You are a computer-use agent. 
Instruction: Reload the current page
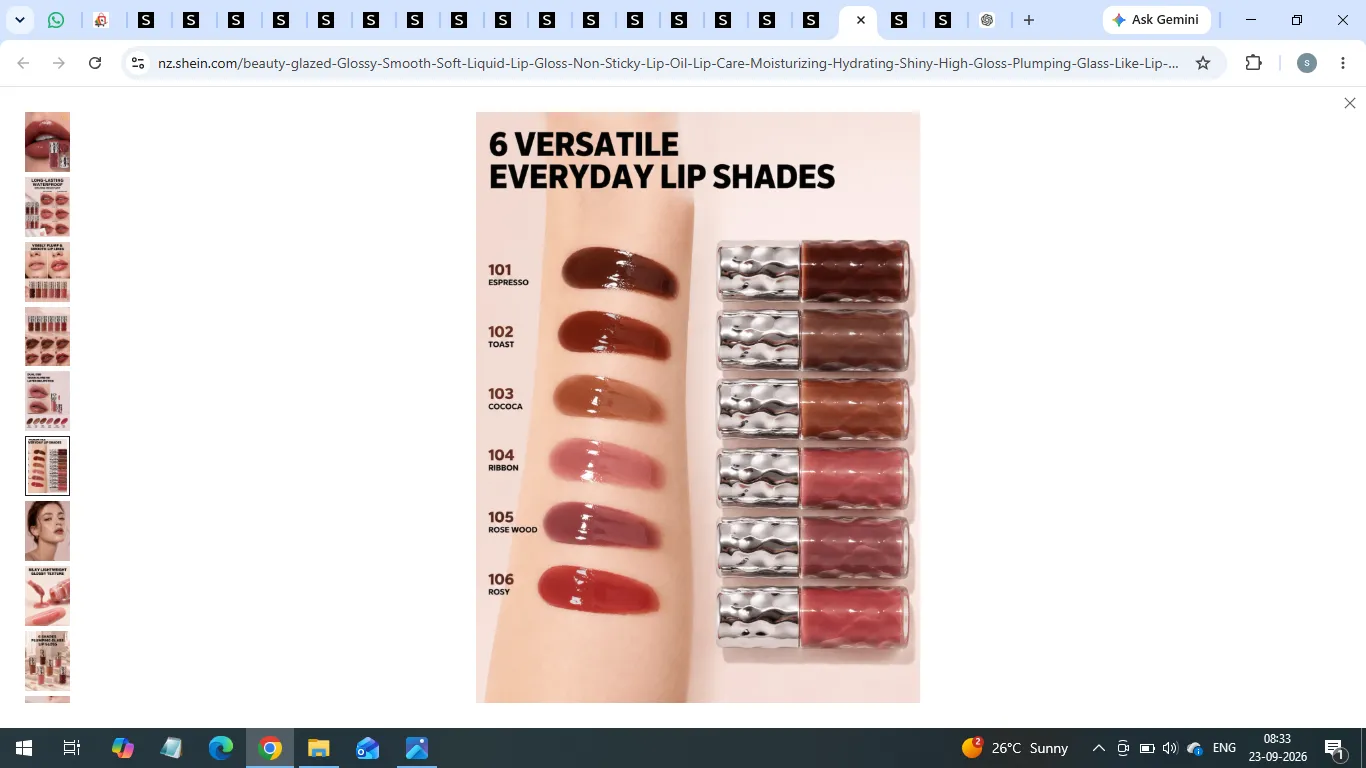pyautogui.click(x=95, y=63)
